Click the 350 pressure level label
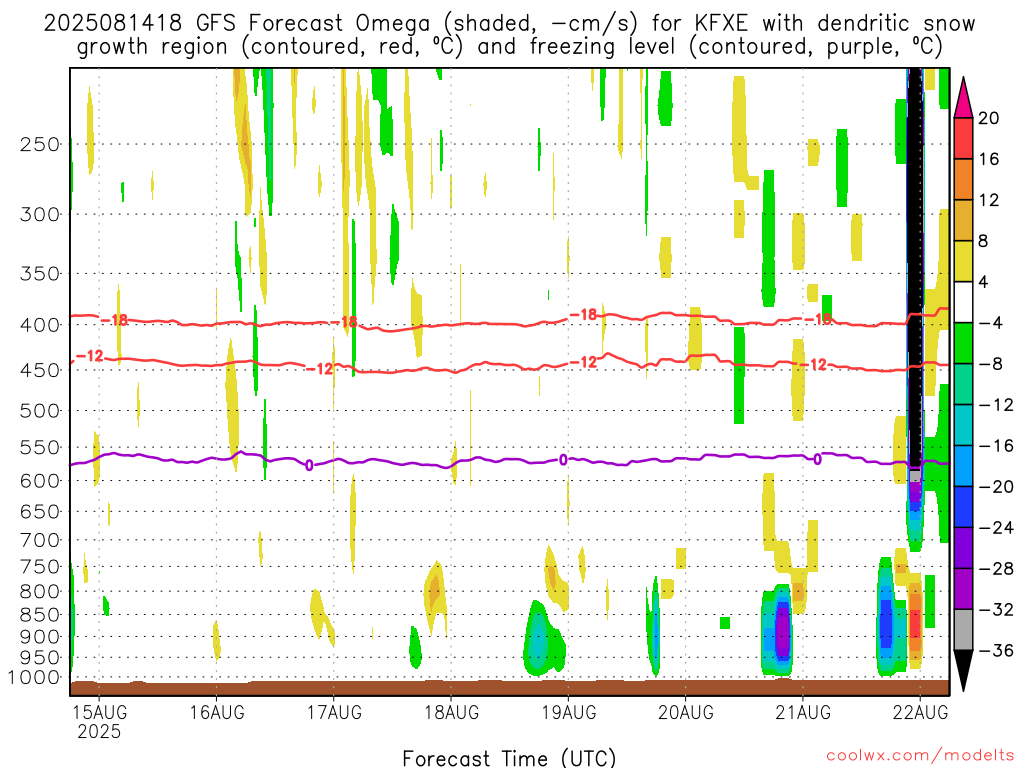 click(x=40, y=274)
